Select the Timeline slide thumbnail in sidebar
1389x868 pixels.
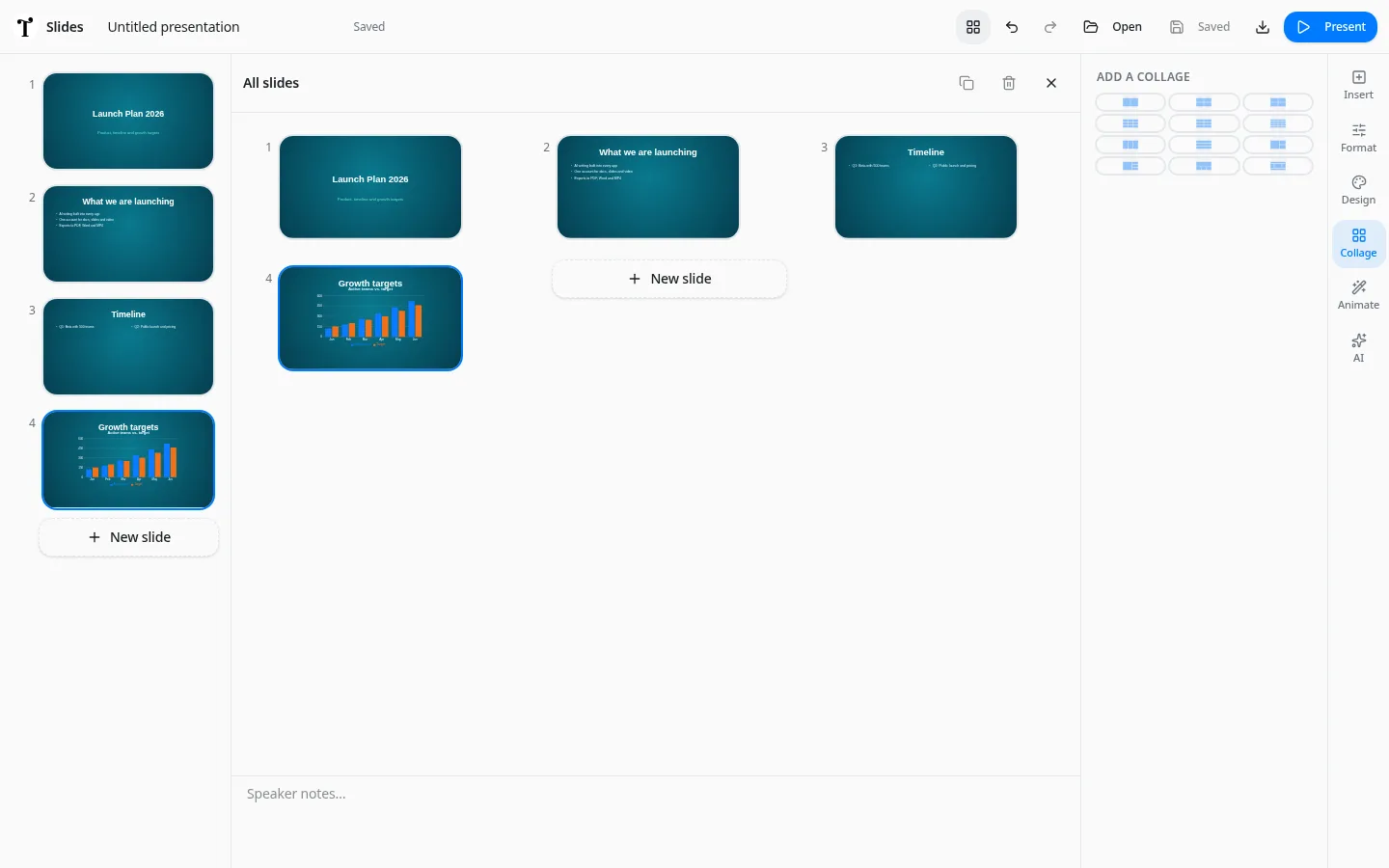click(x=128, y=346)
